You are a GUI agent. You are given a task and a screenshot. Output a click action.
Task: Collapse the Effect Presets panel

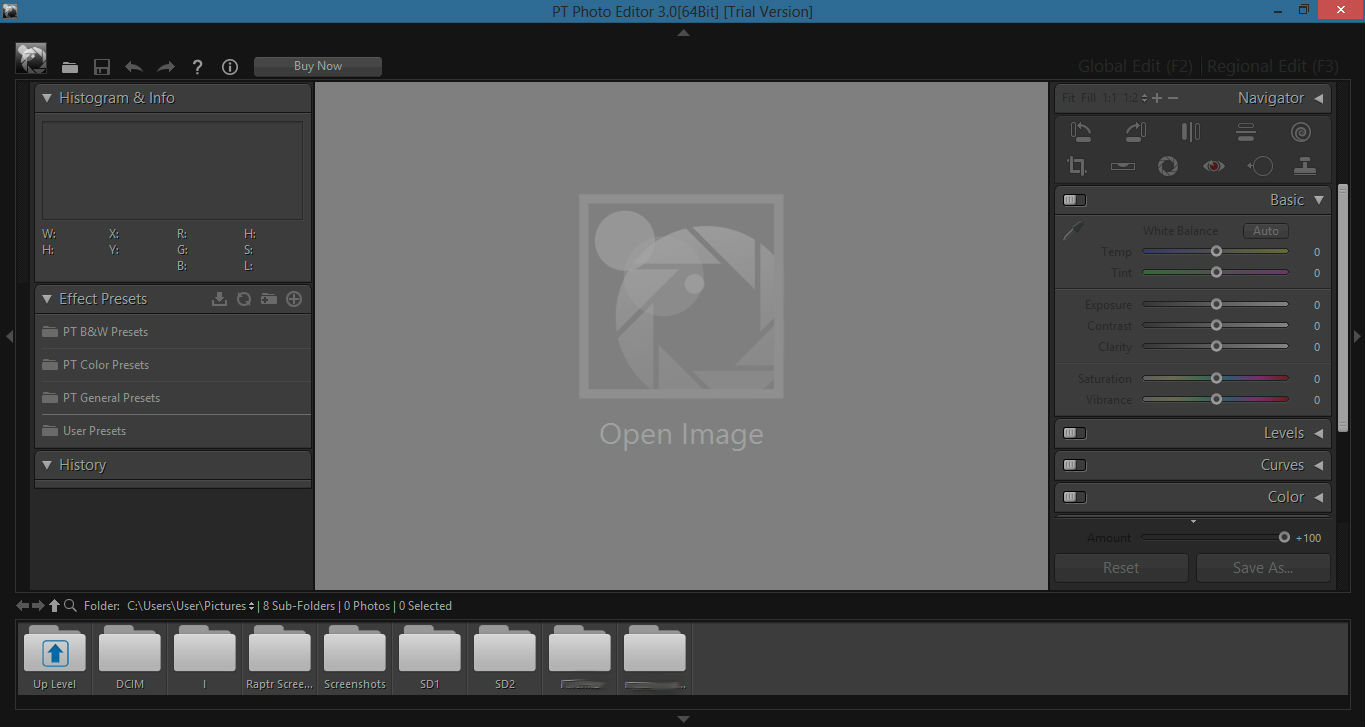[46, 299]
